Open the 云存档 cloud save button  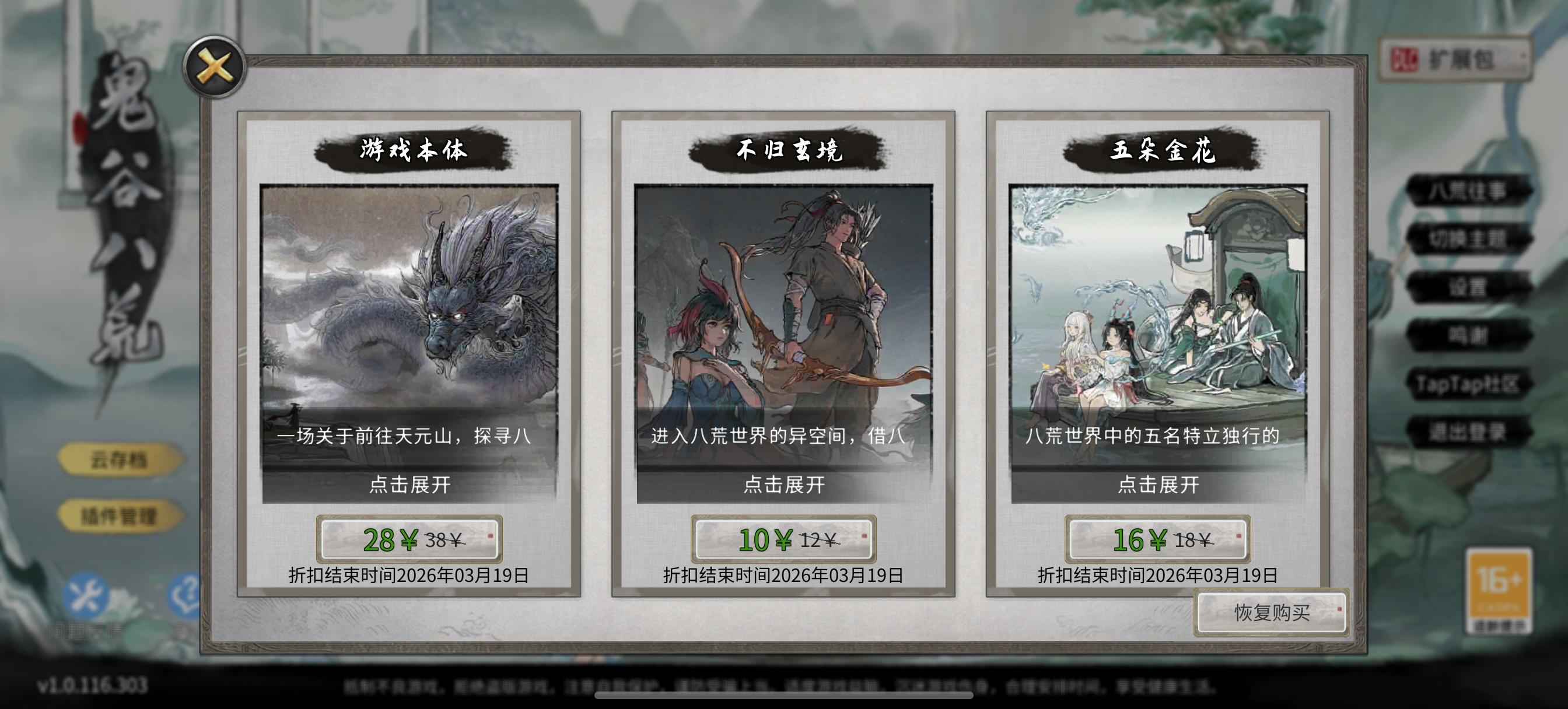[x=120, y=459]
